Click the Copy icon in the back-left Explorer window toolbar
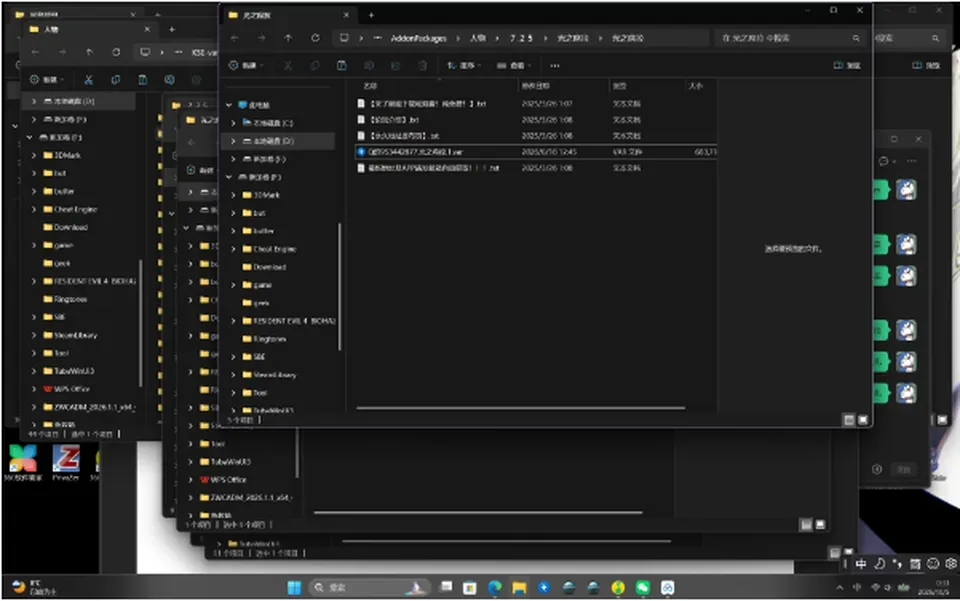960x601 pixels. pos(116,80)
